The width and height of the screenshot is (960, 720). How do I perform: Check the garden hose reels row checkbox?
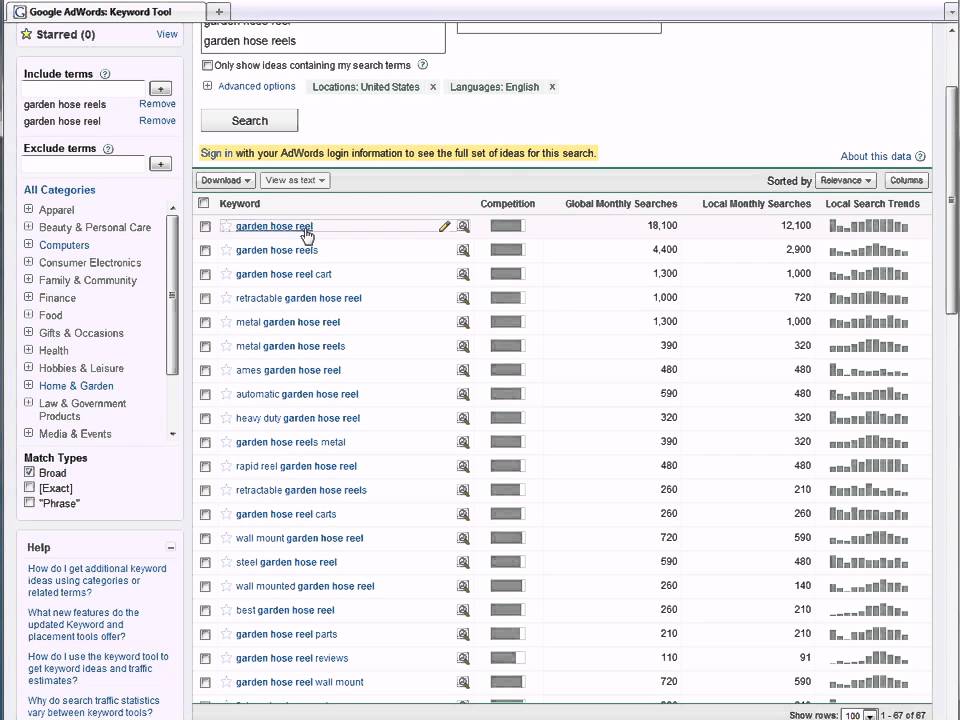click(205, 250)
